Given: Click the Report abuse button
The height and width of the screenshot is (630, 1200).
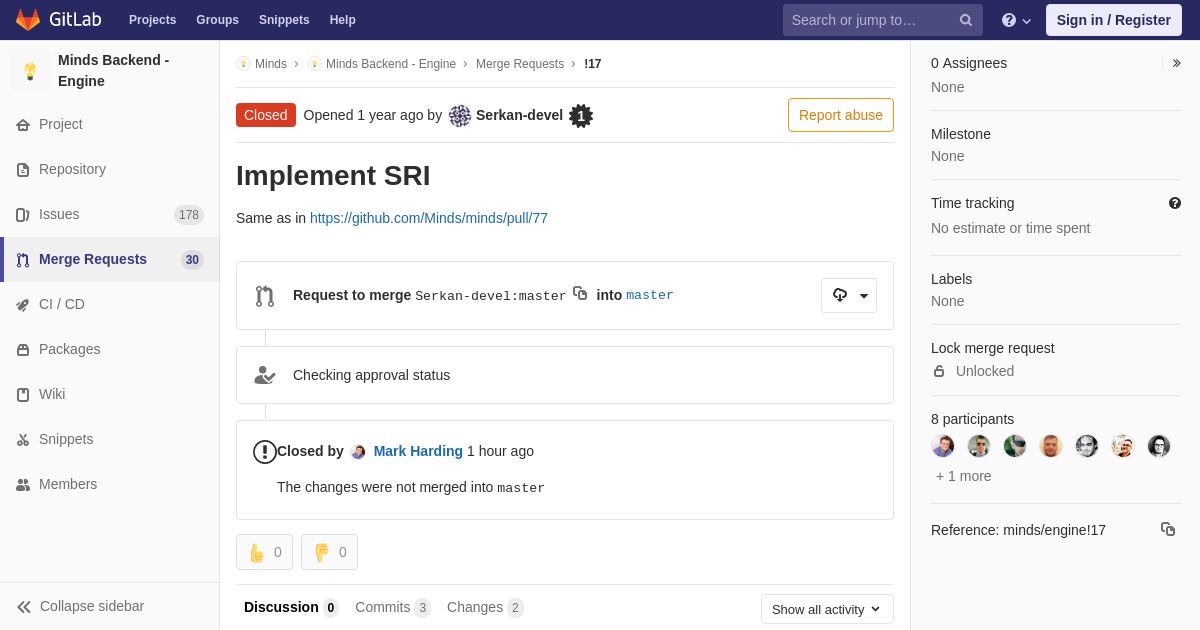Looking at the screenshot, I should tap(841, 115).
